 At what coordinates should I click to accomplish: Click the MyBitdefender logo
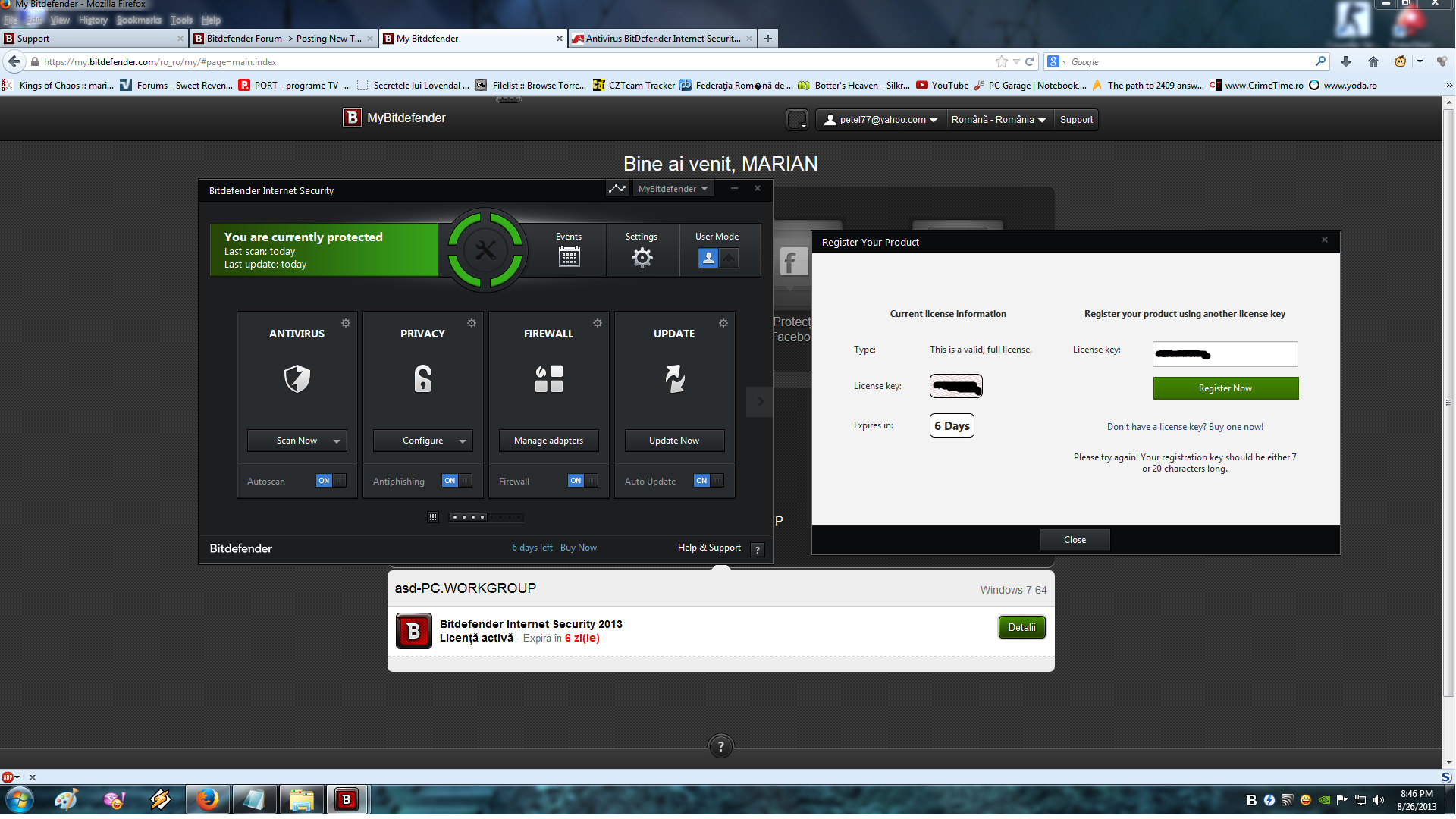click(x=394, y=118)
